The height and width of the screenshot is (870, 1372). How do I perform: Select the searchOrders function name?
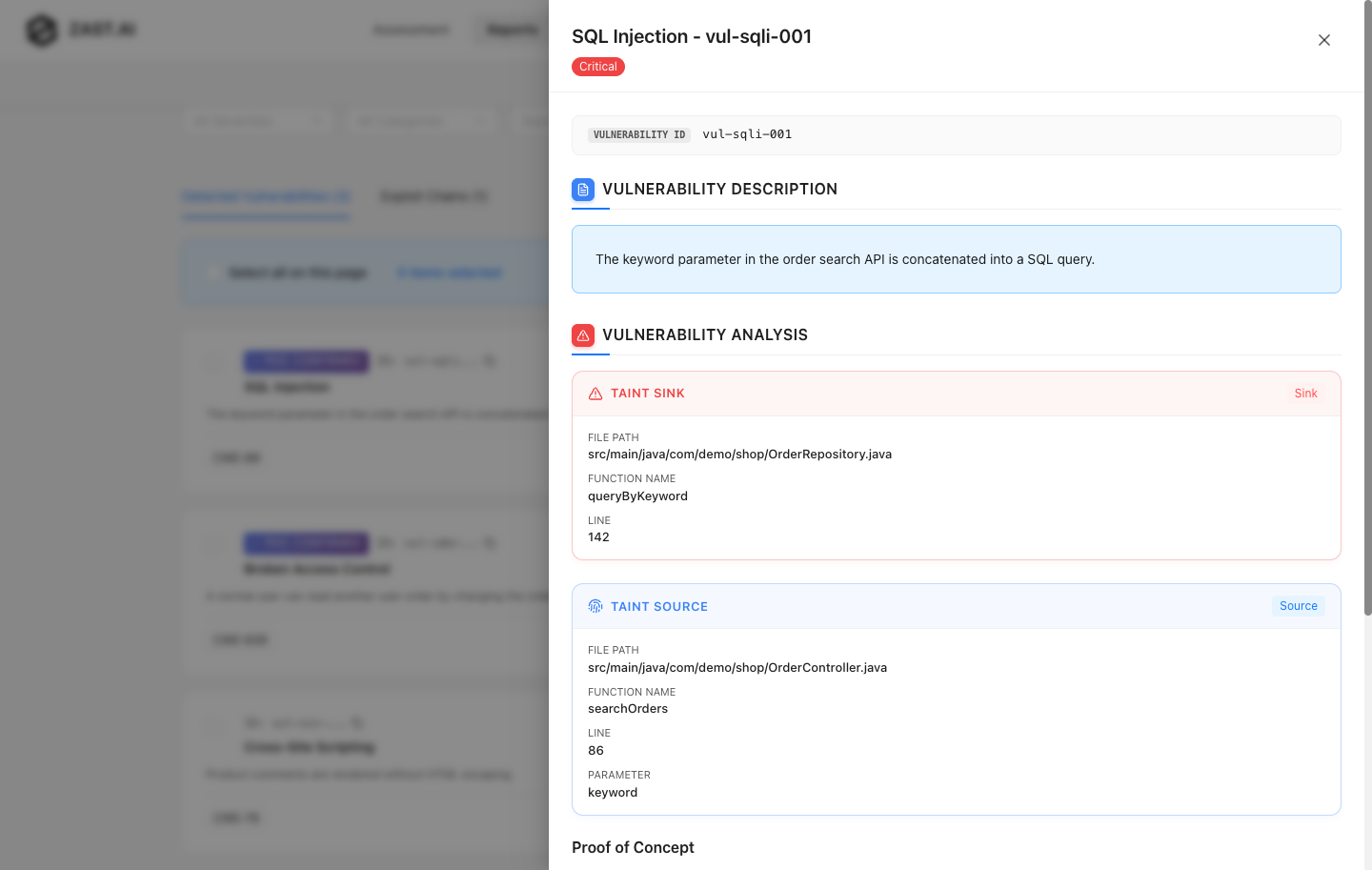(628, 709)
